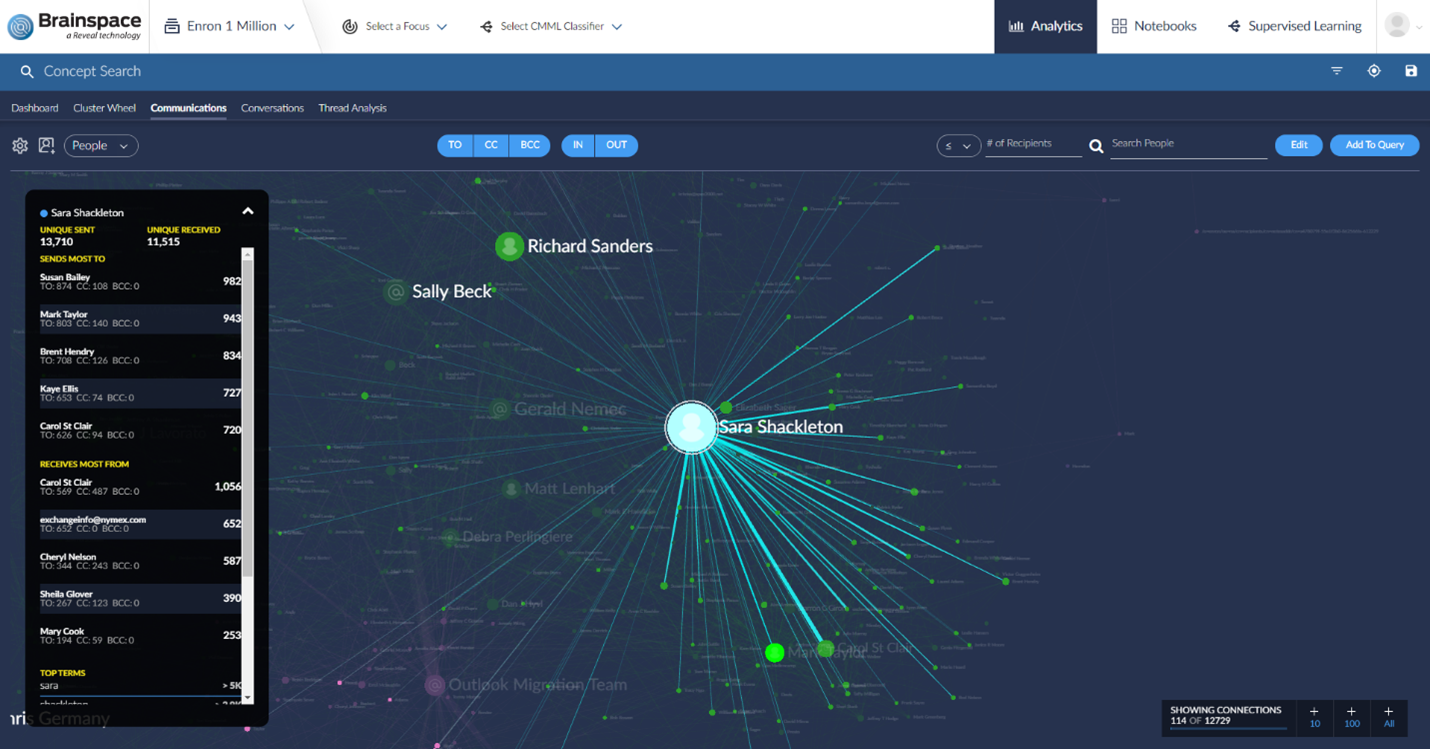Click the Search People magnifier icon

(x=1096, y=146)
